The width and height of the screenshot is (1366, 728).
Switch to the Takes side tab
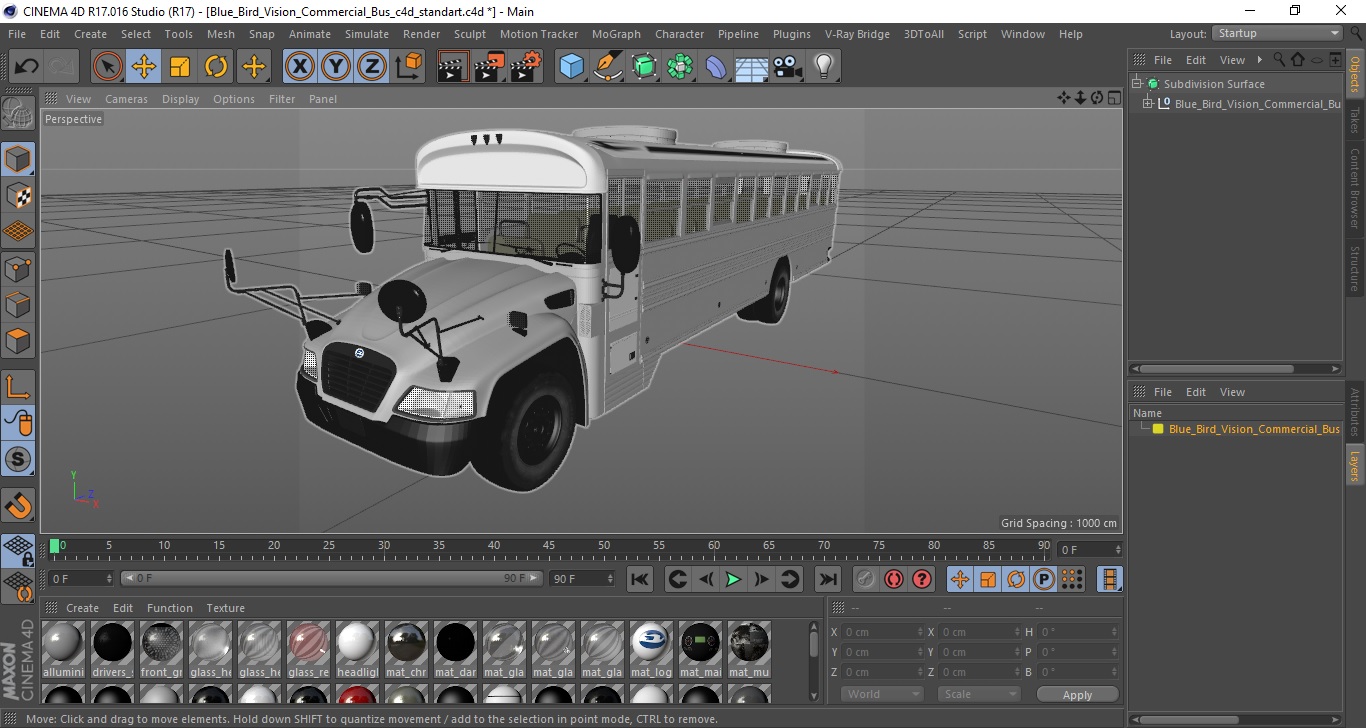pos(1355,121)
